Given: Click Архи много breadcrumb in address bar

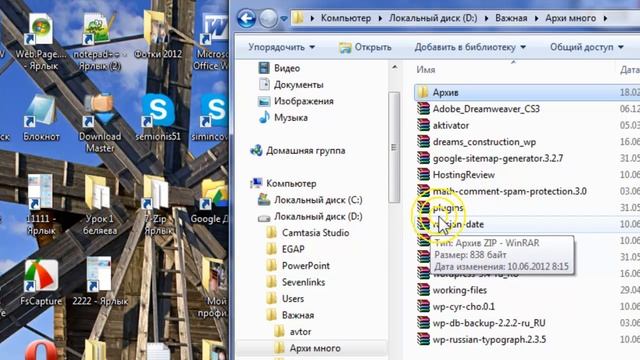Looking at the screenshot, I should pyautogui.click(x=571, y=18).
